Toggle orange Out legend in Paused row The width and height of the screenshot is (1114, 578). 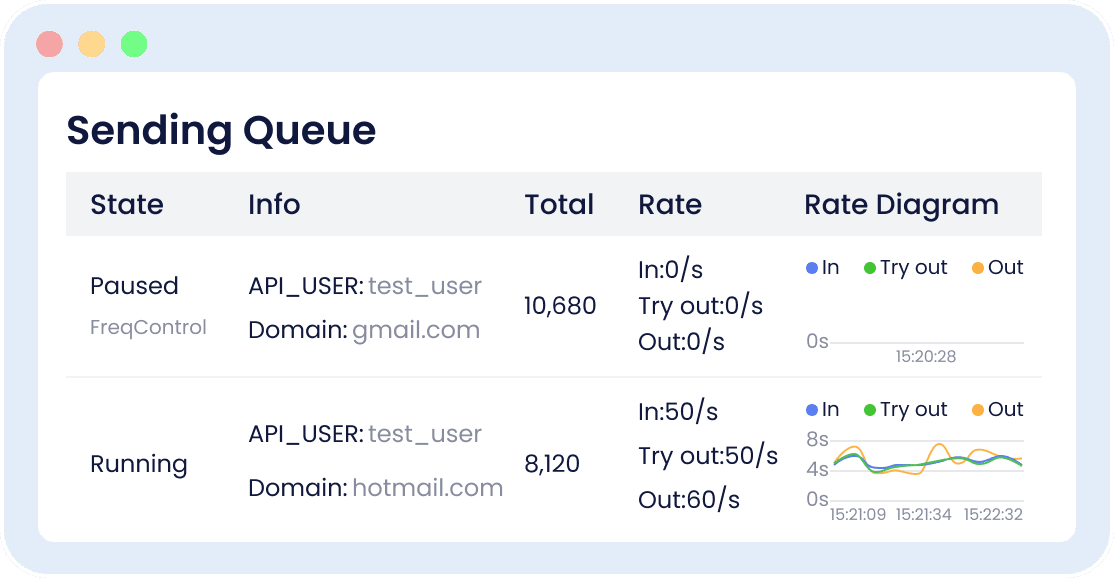coord(997,268)
